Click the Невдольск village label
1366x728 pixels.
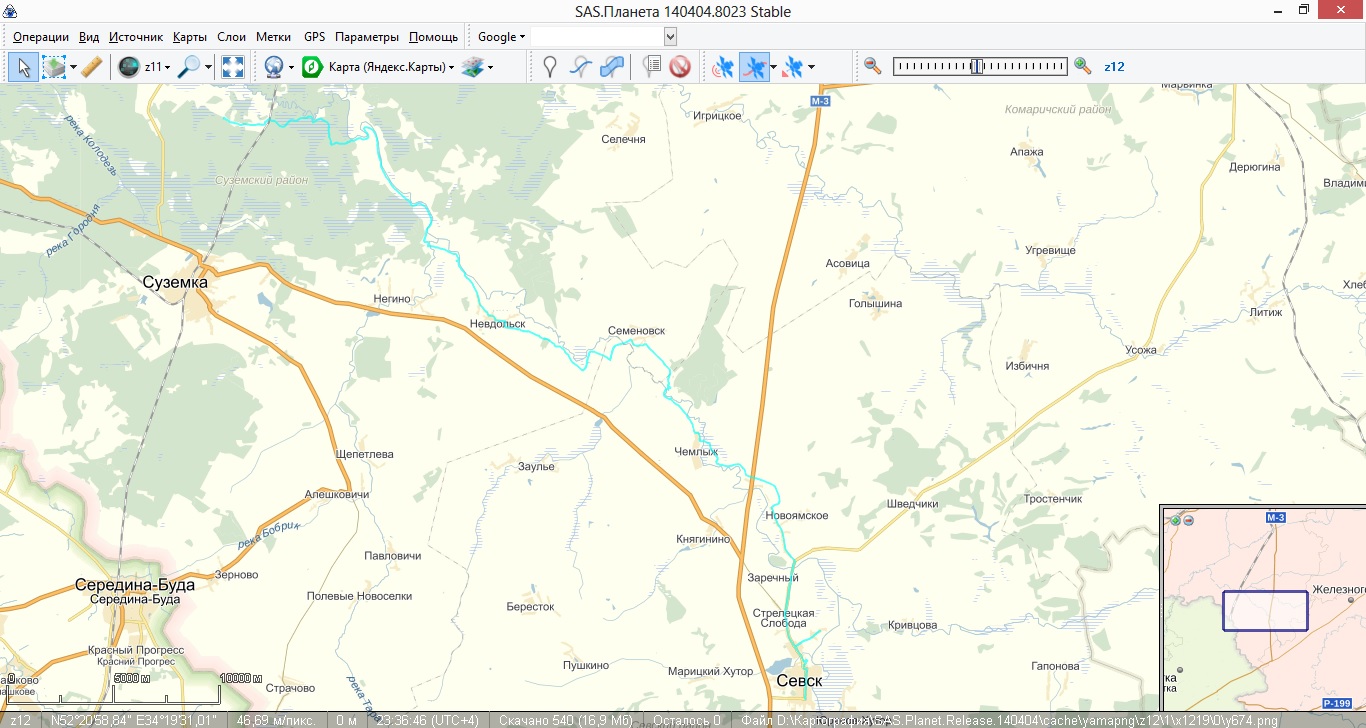click(x=497, y=324)
